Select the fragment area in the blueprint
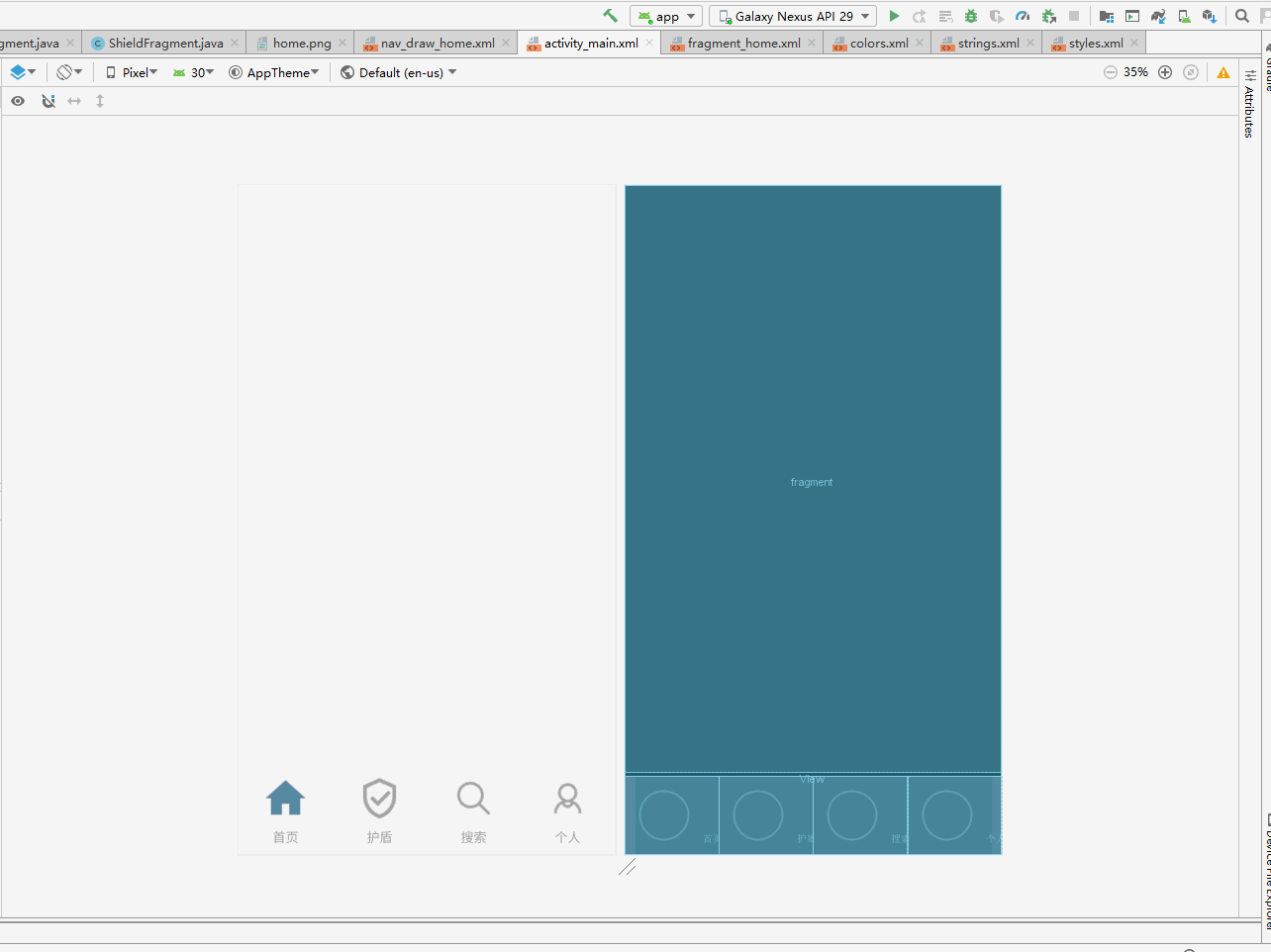The width and height of the screenshot is (1271, 952). click(x=813, y=479)
